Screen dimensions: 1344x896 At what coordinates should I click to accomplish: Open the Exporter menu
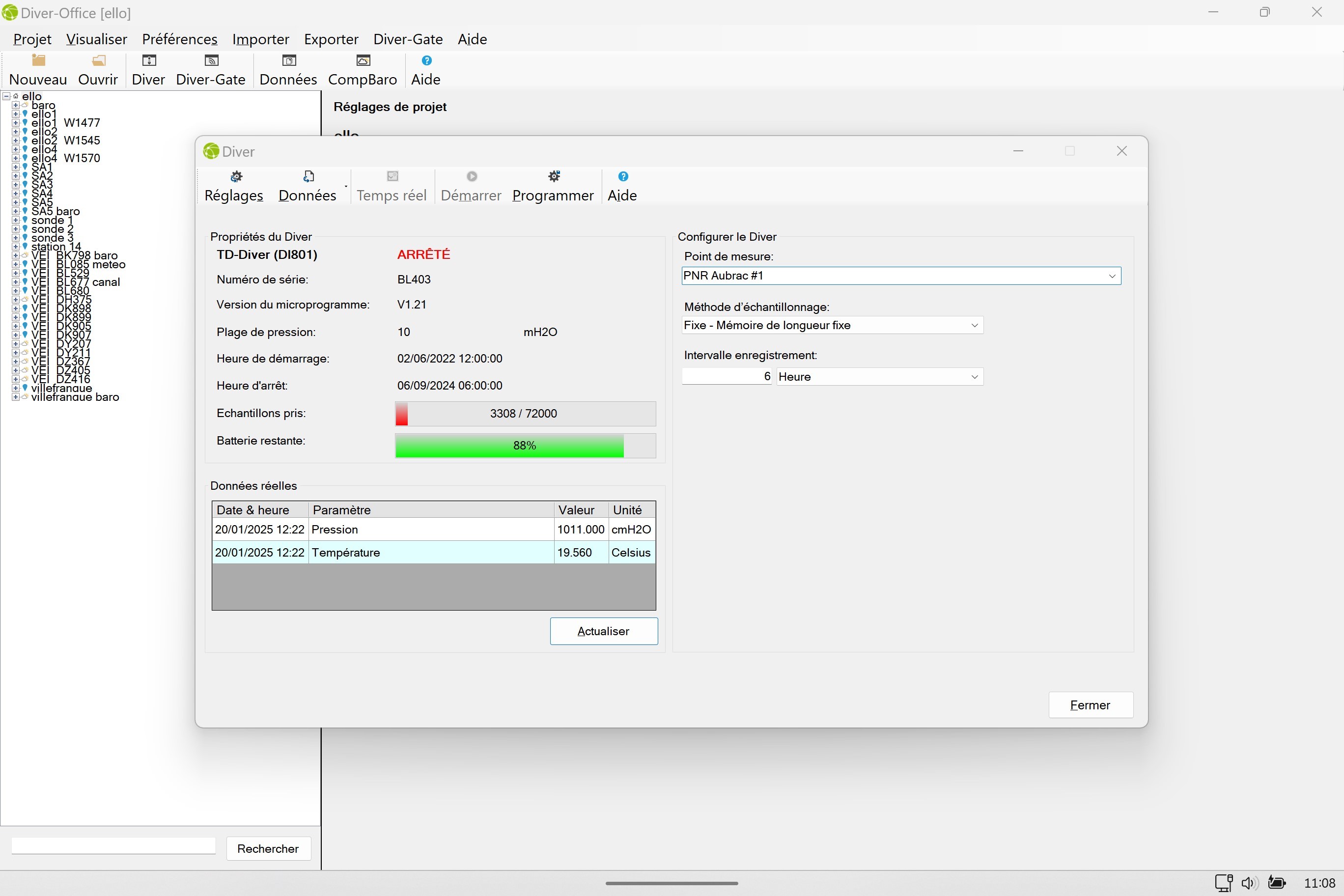331,39
